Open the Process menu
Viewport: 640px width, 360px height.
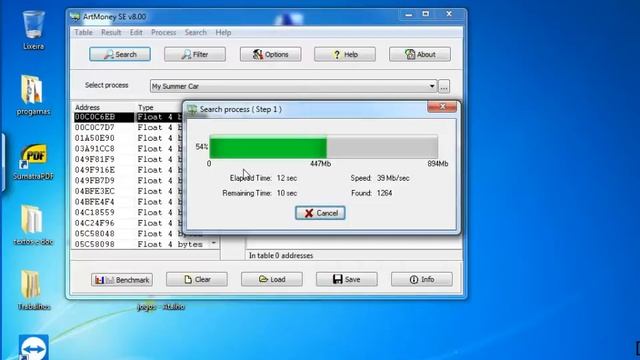pos(163,32)
